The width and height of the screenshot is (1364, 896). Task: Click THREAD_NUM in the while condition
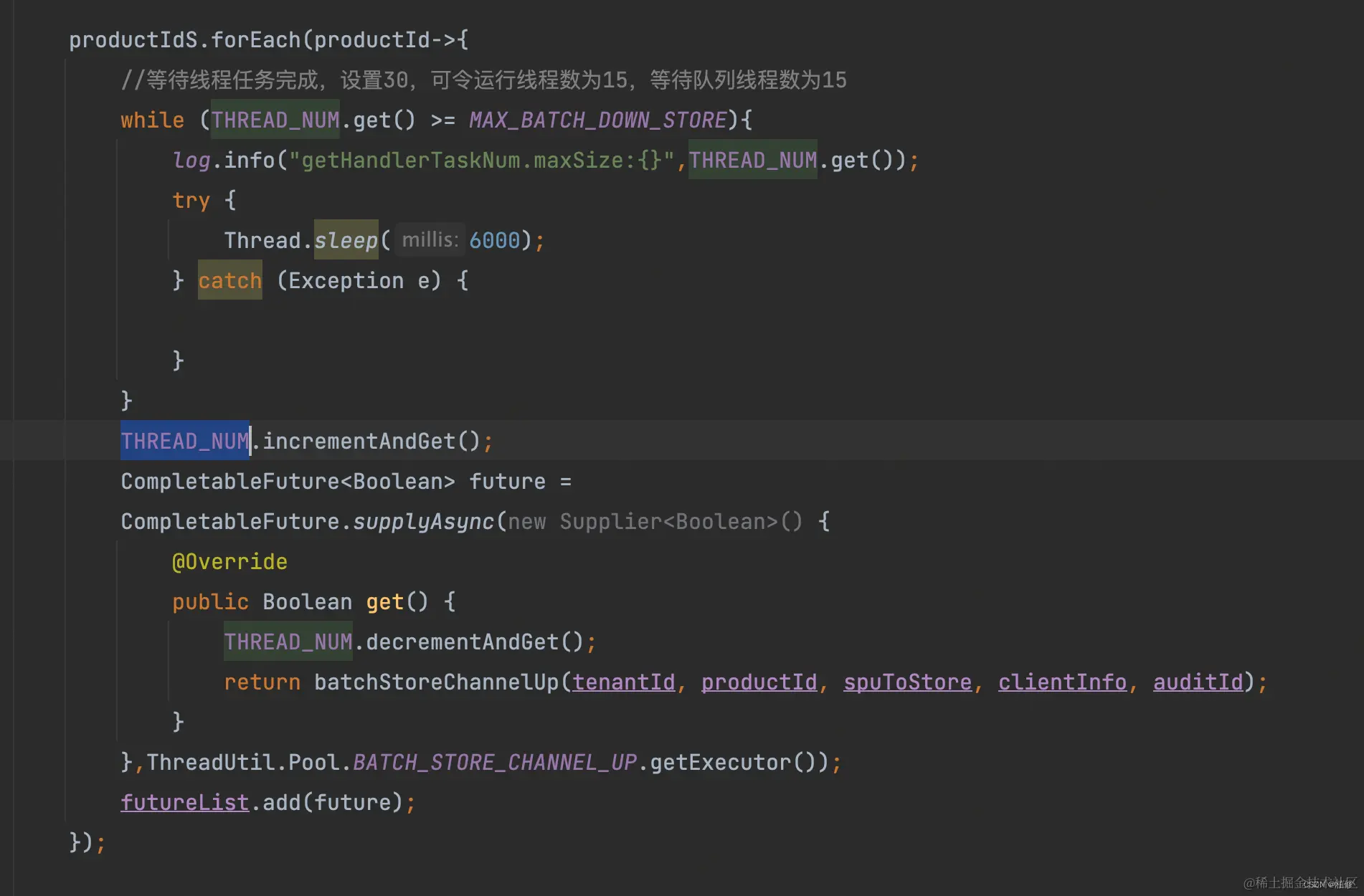(x=275, y=120)
